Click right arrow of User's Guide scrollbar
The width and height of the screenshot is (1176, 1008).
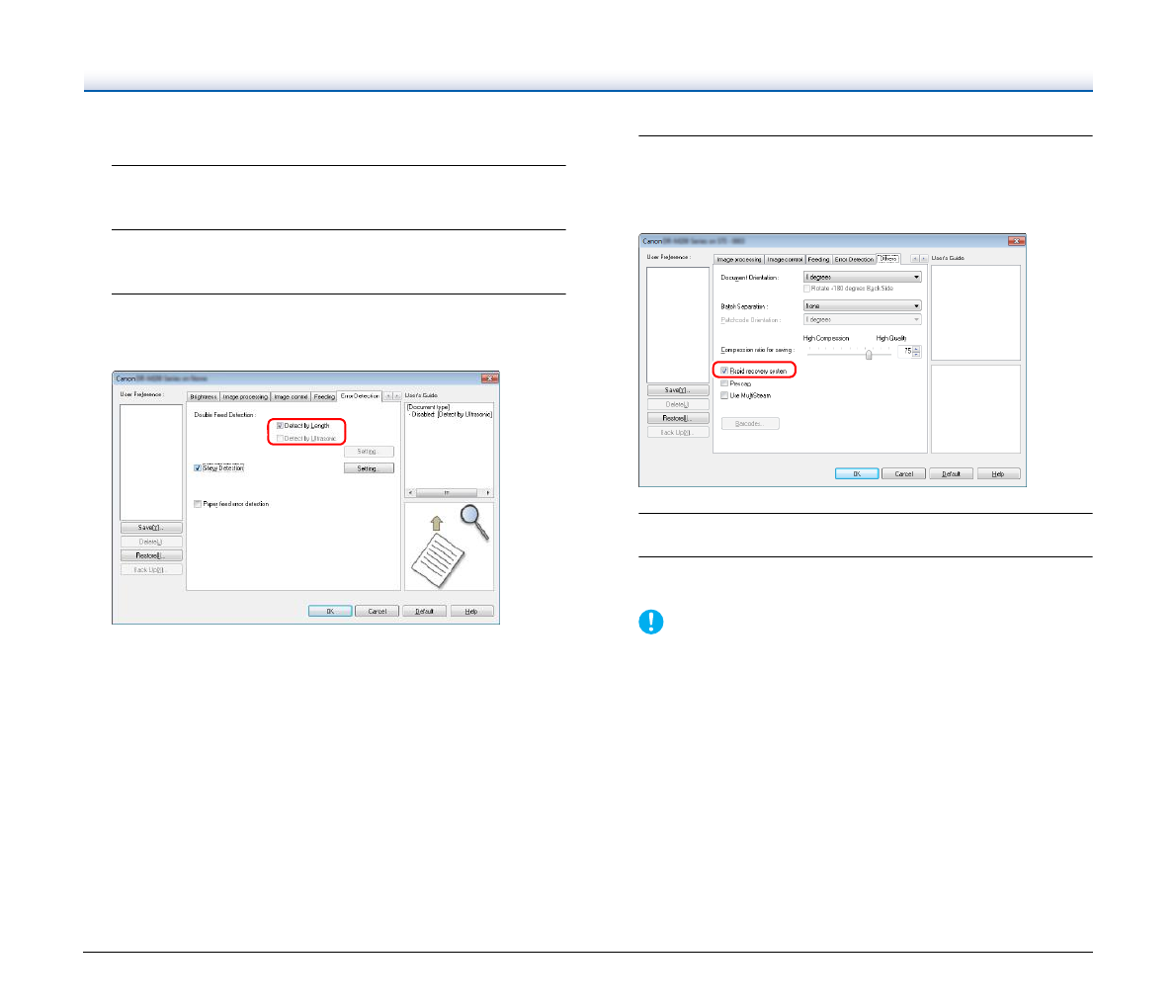coord(488,492)
